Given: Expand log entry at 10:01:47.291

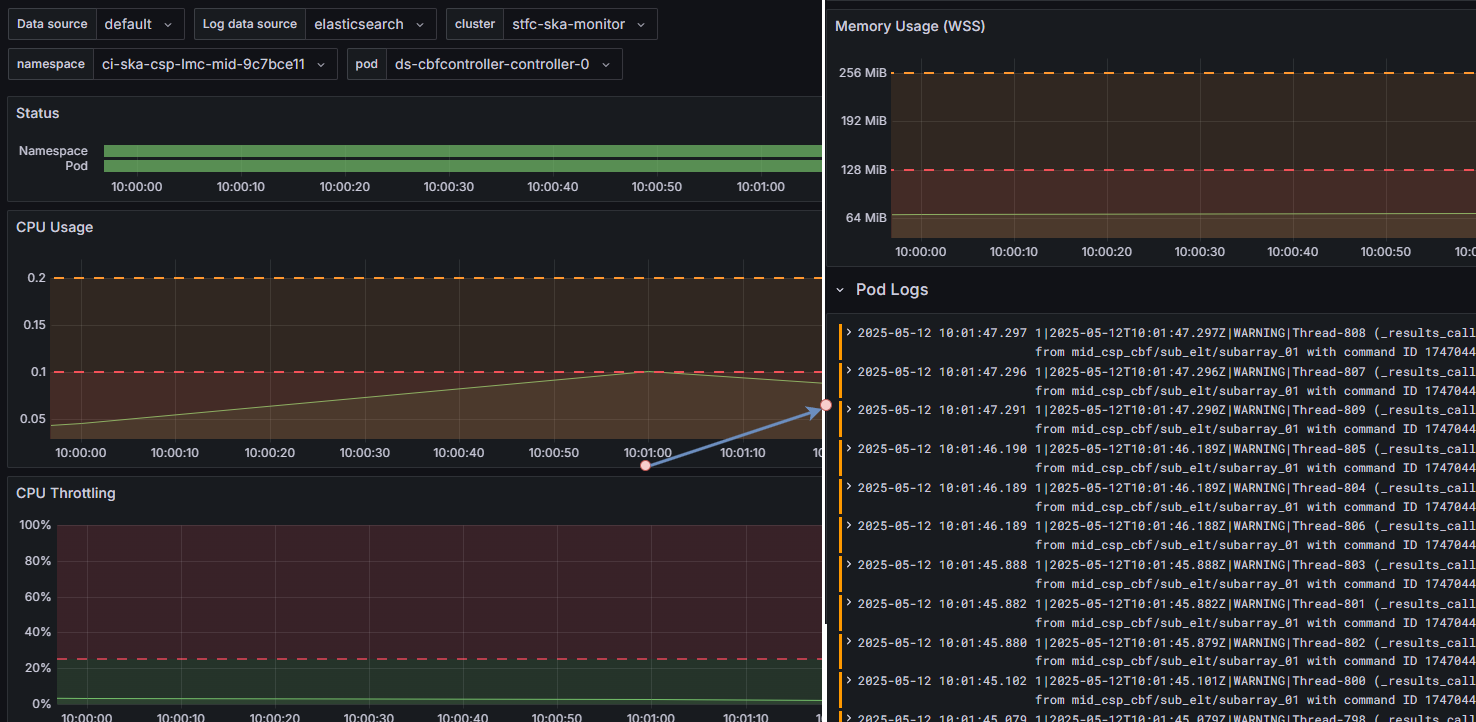Looking at the screenshot, I should [849, 410].
